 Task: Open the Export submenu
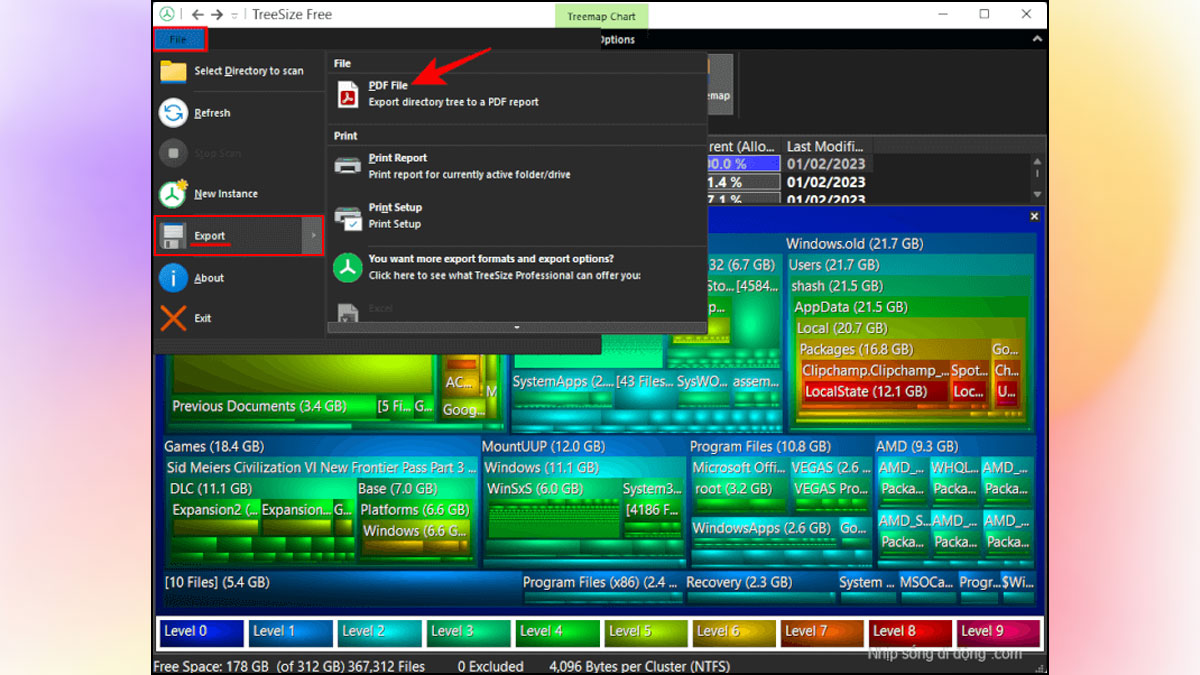point(238,236)
